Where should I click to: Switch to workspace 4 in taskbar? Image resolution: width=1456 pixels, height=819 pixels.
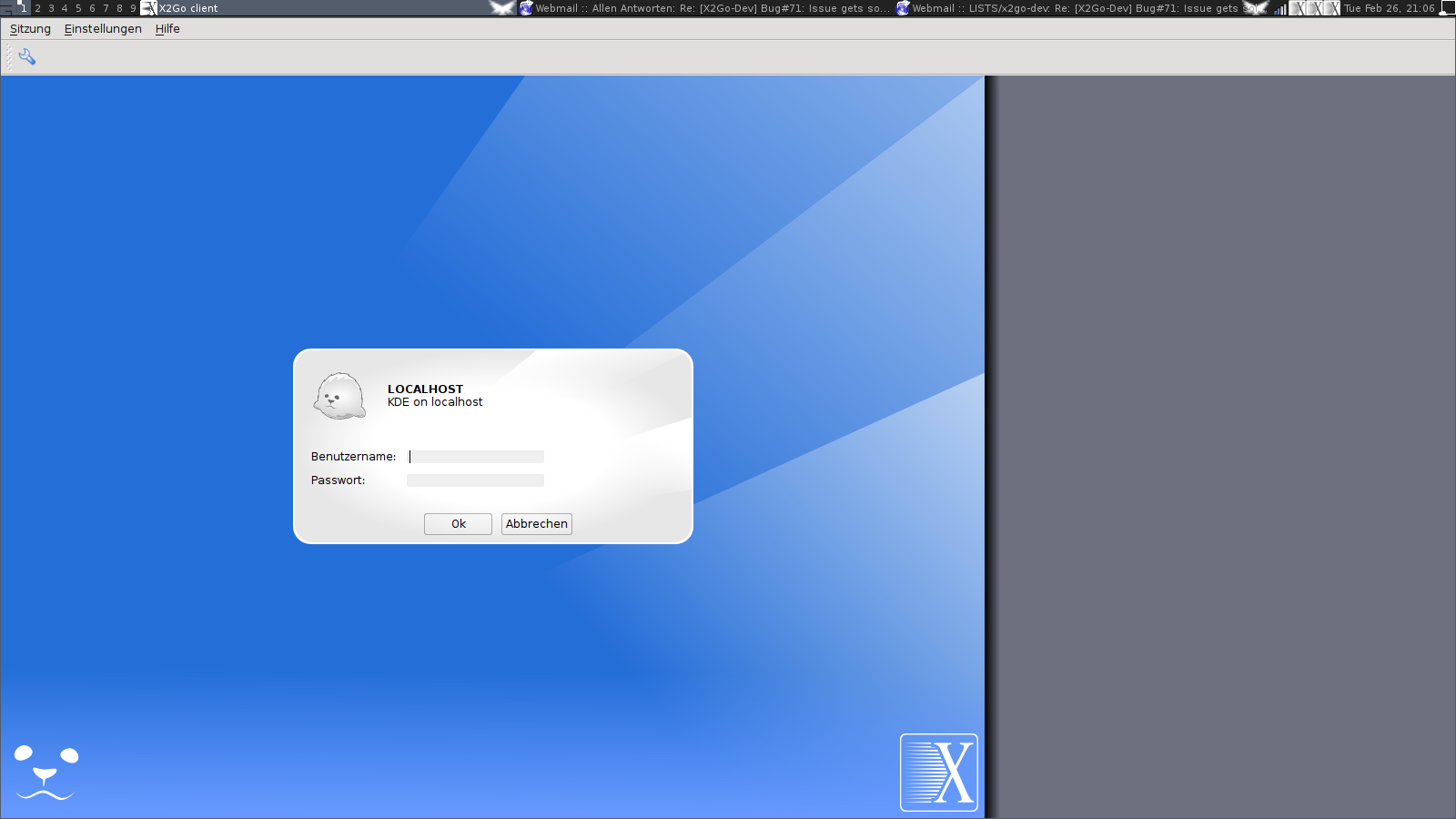(x=65, y=8)
